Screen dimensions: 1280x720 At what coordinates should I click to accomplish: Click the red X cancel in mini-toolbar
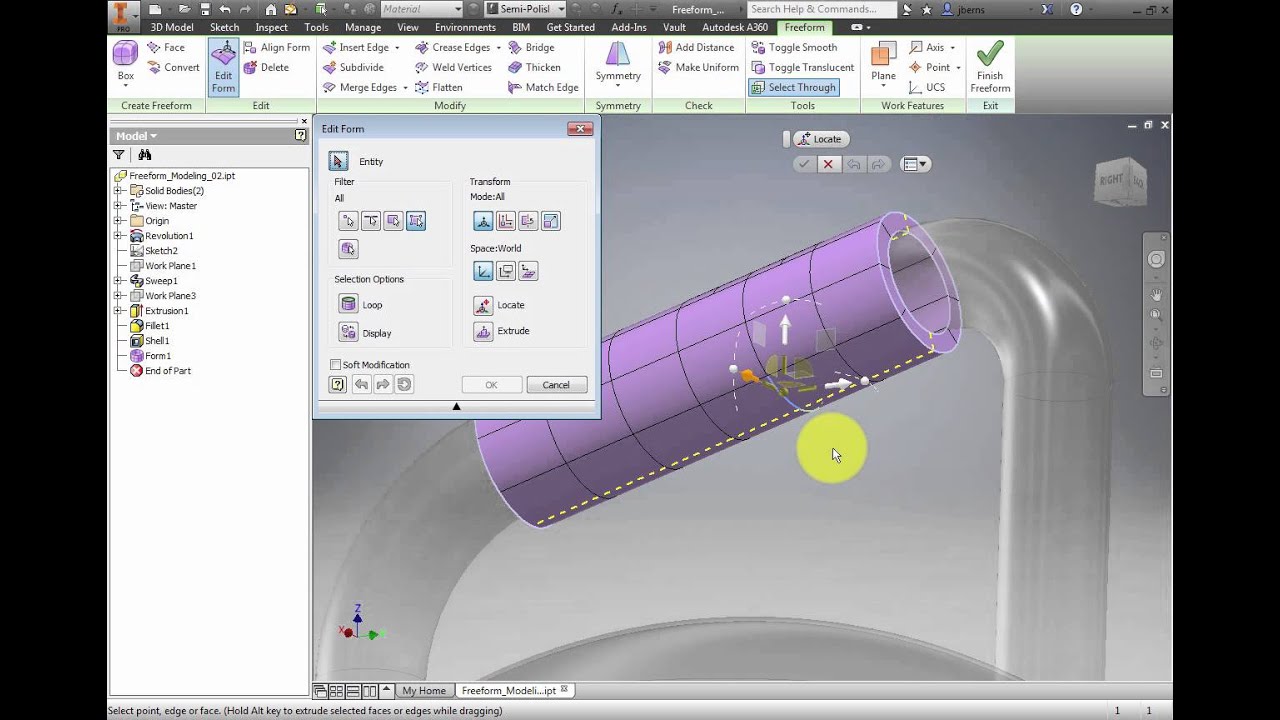click(x=828, y=164)
